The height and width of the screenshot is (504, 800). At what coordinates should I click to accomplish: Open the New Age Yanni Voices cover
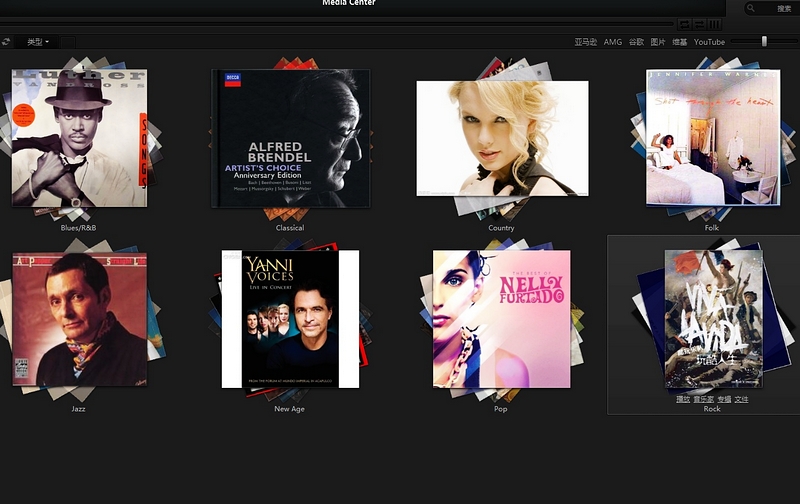coord(290,319)
